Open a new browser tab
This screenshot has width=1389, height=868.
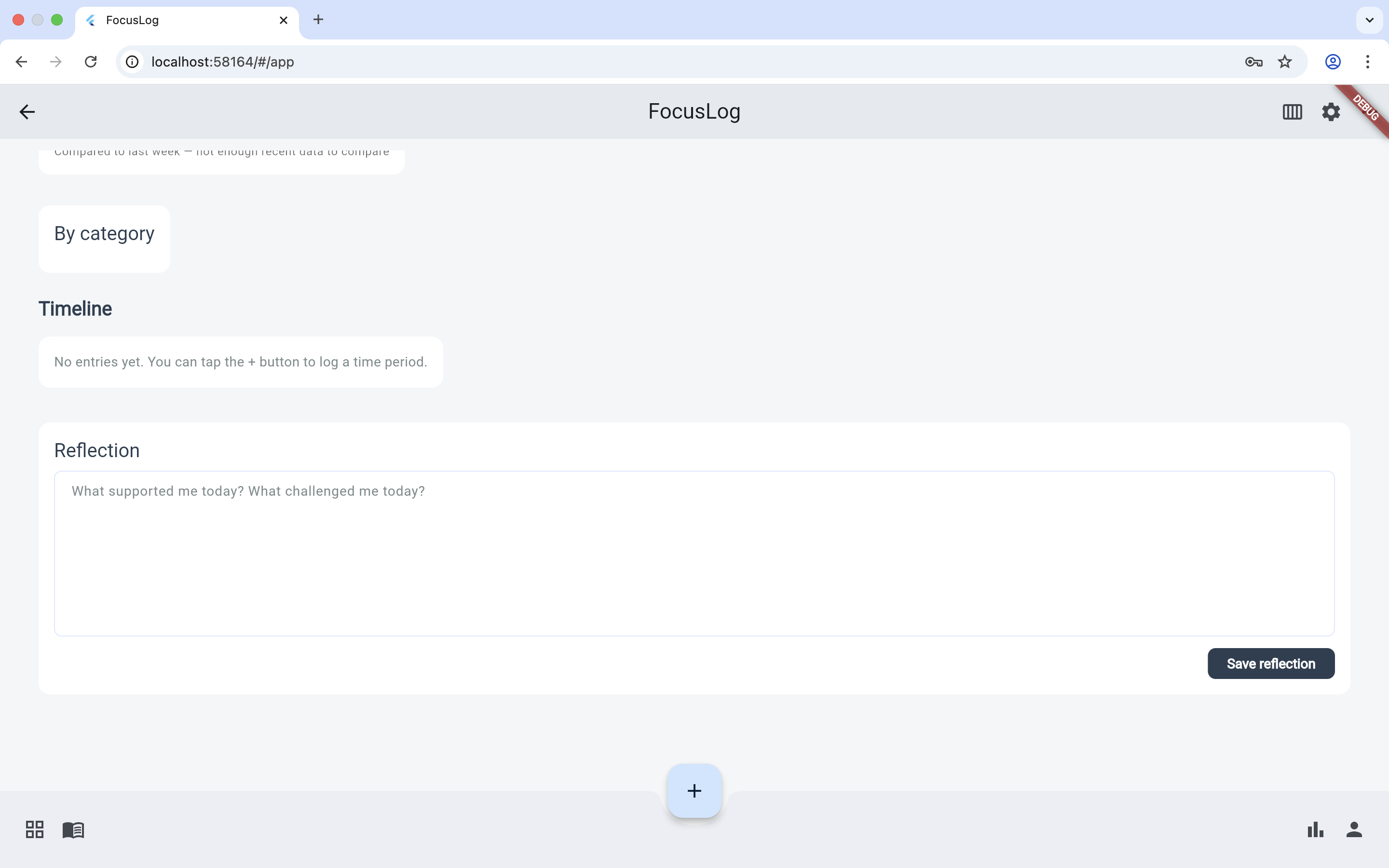[x=318, y=19]
